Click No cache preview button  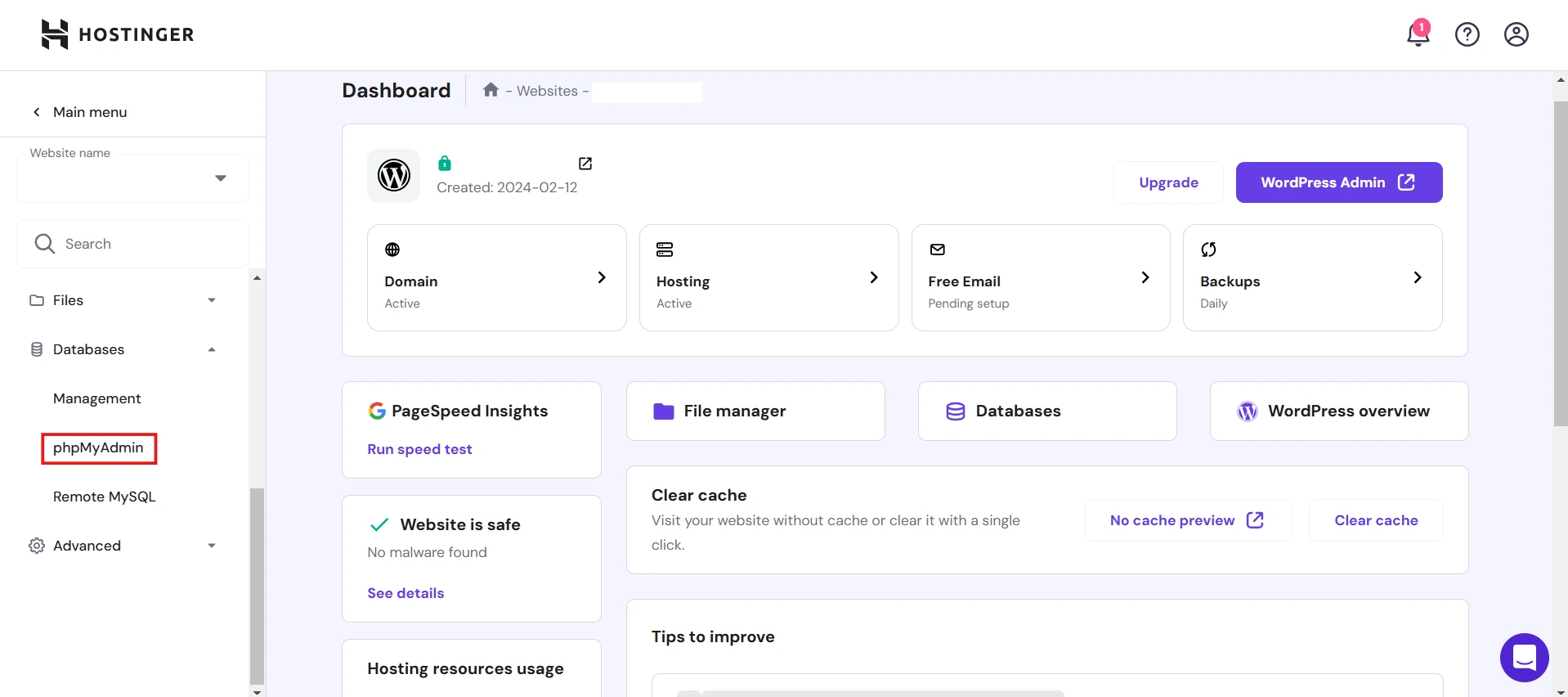tap(1188, 520)
